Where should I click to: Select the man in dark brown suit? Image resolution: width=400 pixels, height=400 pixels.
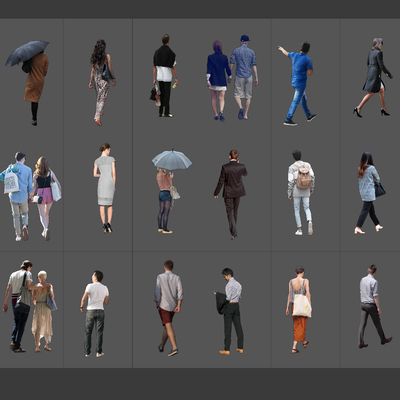pyautogui.click(x=231, y=194)
